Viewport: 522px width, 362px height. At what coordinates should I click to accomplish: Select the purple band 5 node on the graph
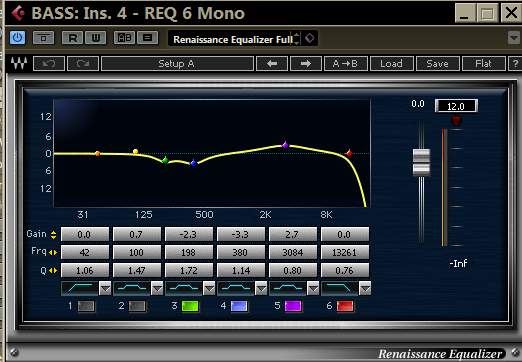[x=285, y=145]
